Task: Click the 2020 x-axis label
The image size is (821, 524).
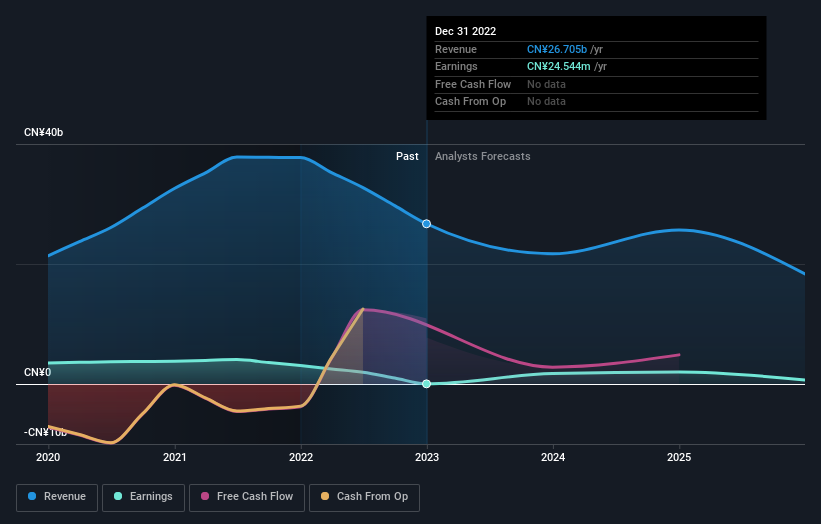Action: point(48,457)
